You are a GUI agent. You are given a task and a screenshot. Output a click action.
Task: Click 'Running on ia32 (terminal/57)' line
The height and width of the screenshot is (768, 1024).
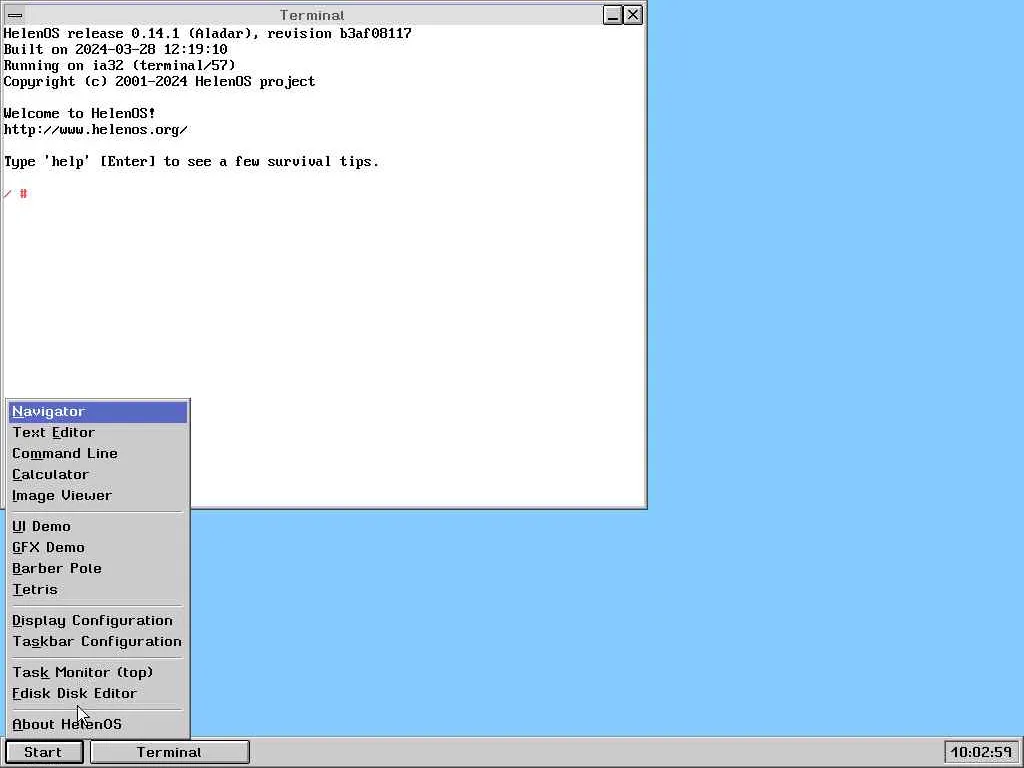coord(120,65)
